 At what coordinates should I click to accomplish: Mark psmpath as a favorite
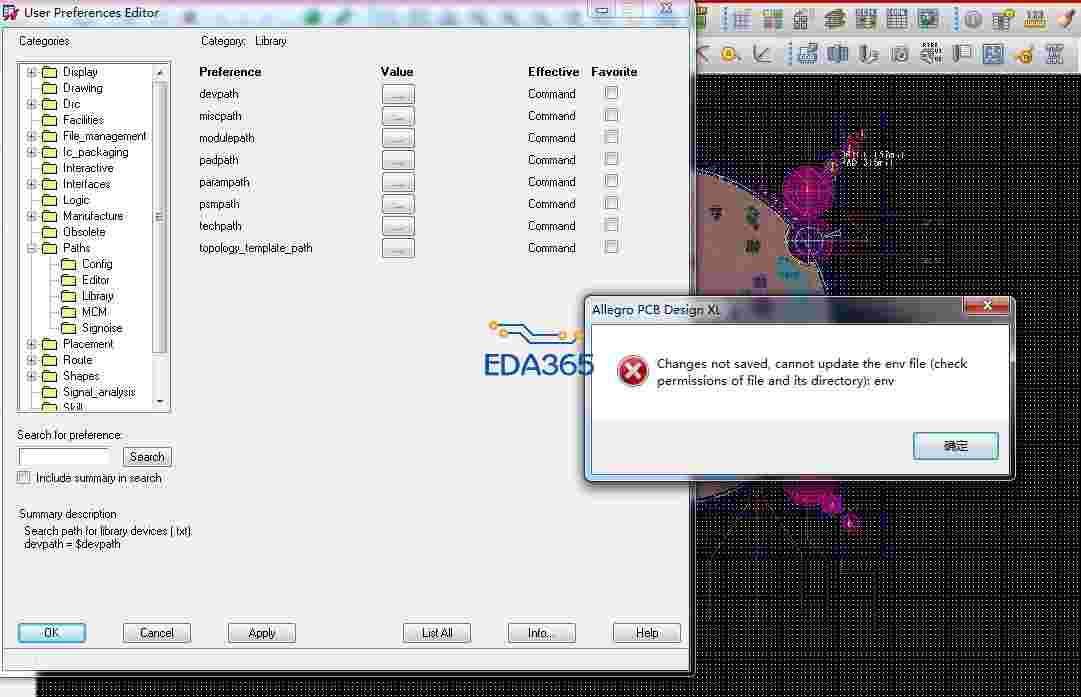612,203
